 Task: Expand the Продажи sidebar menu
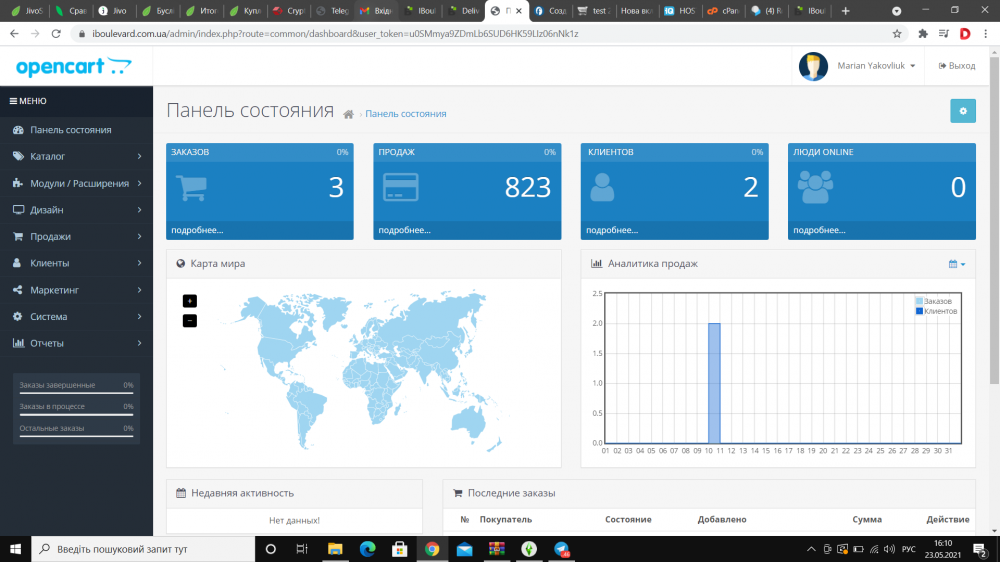77,236
